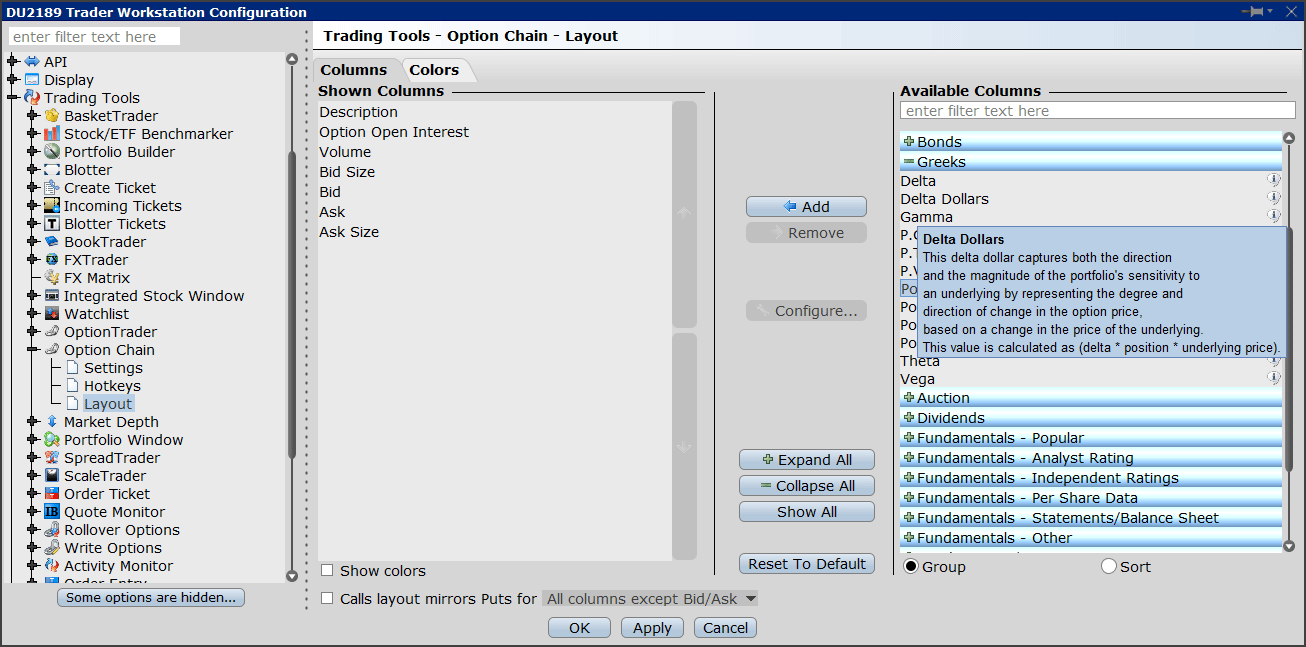
Task: Expand the Market Depth tree node
Action: tap(32, 422)
